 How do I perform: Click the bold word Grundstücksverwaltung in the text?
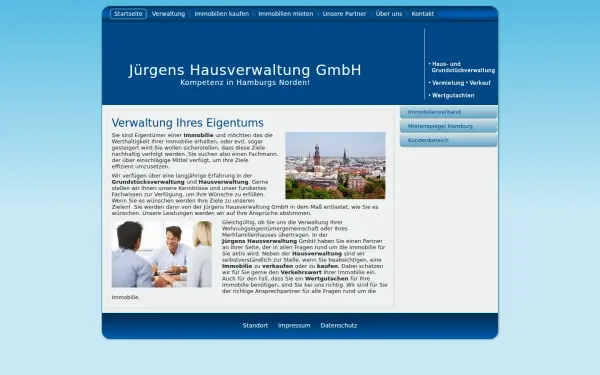(148, 182)
